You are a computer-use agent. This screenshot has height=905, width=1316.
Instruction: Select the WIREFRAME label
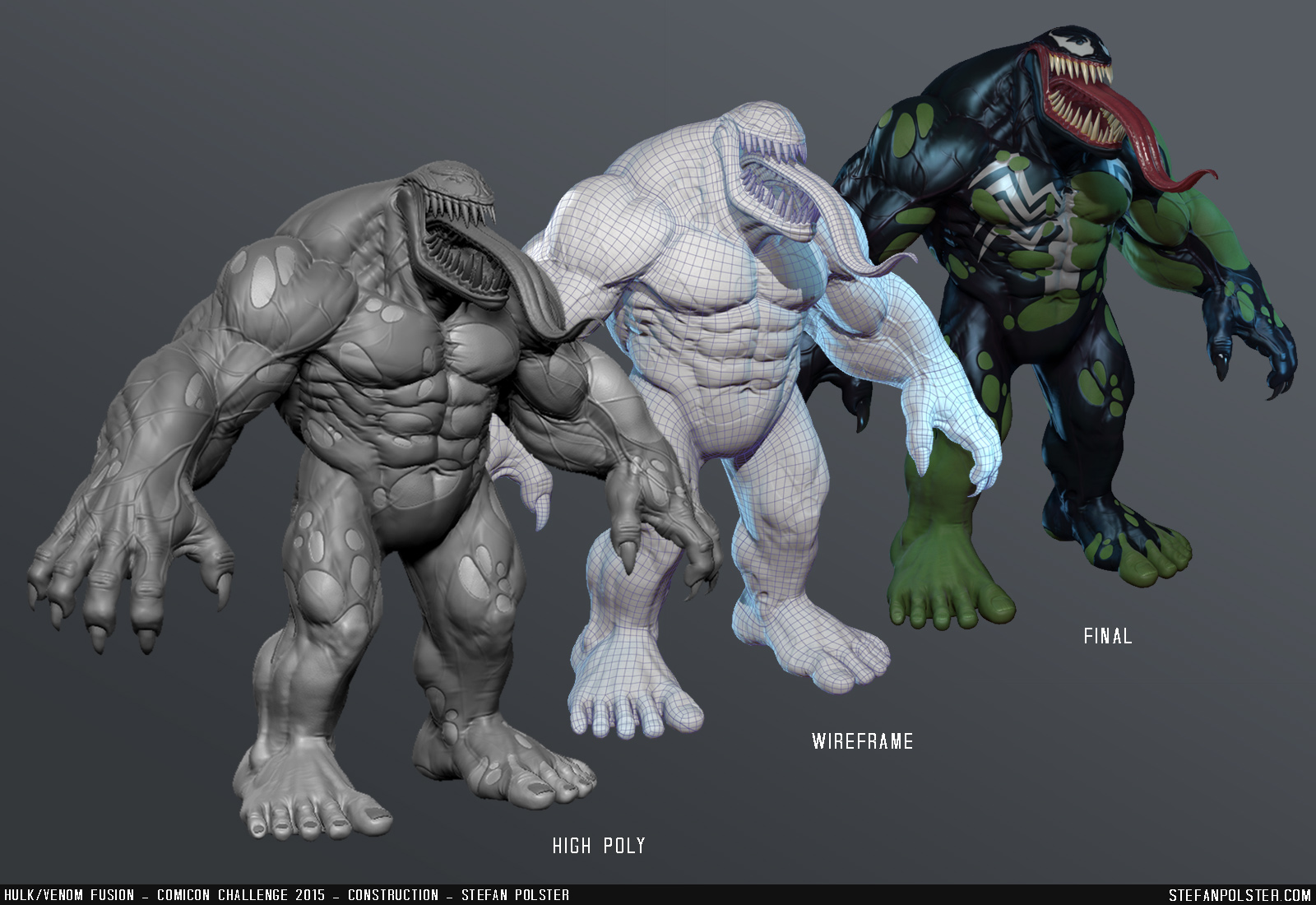coord(862,740)
